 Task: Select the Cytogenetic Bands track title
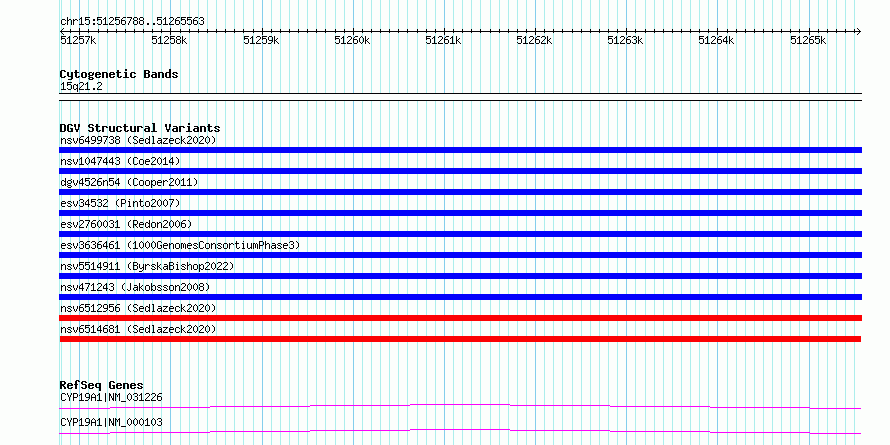[x=119, y=74]
